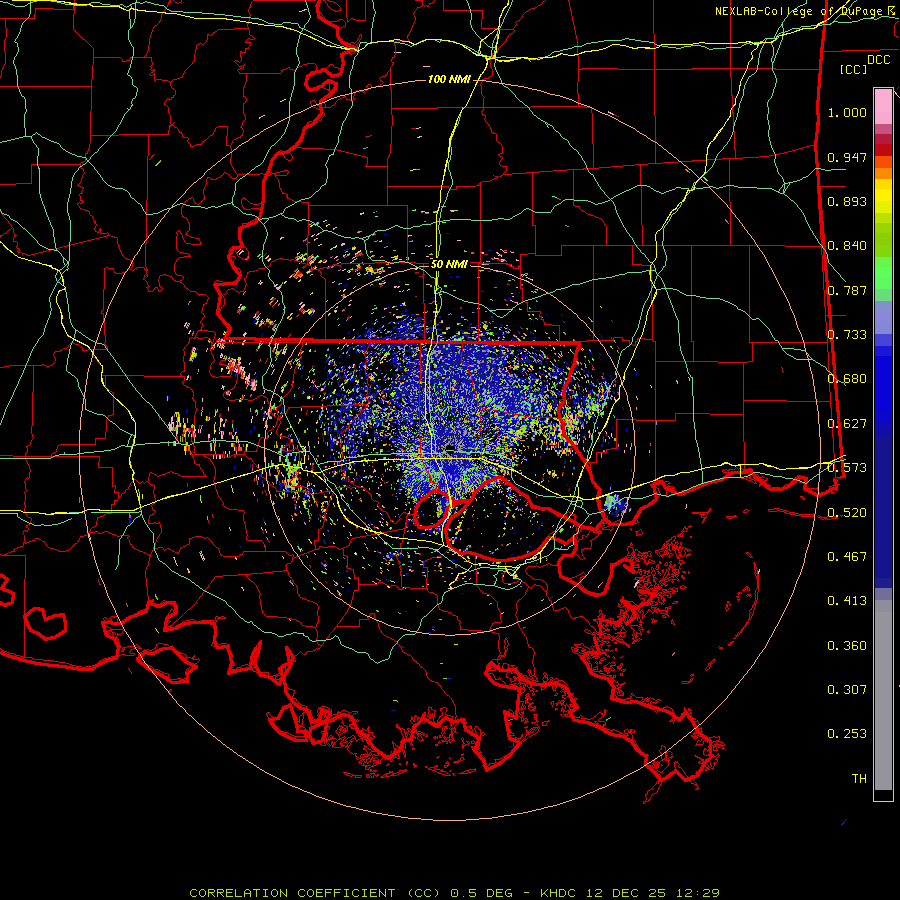Click the 12 DEC 25 date text
The image size is (900, 900).
[628, 893]
